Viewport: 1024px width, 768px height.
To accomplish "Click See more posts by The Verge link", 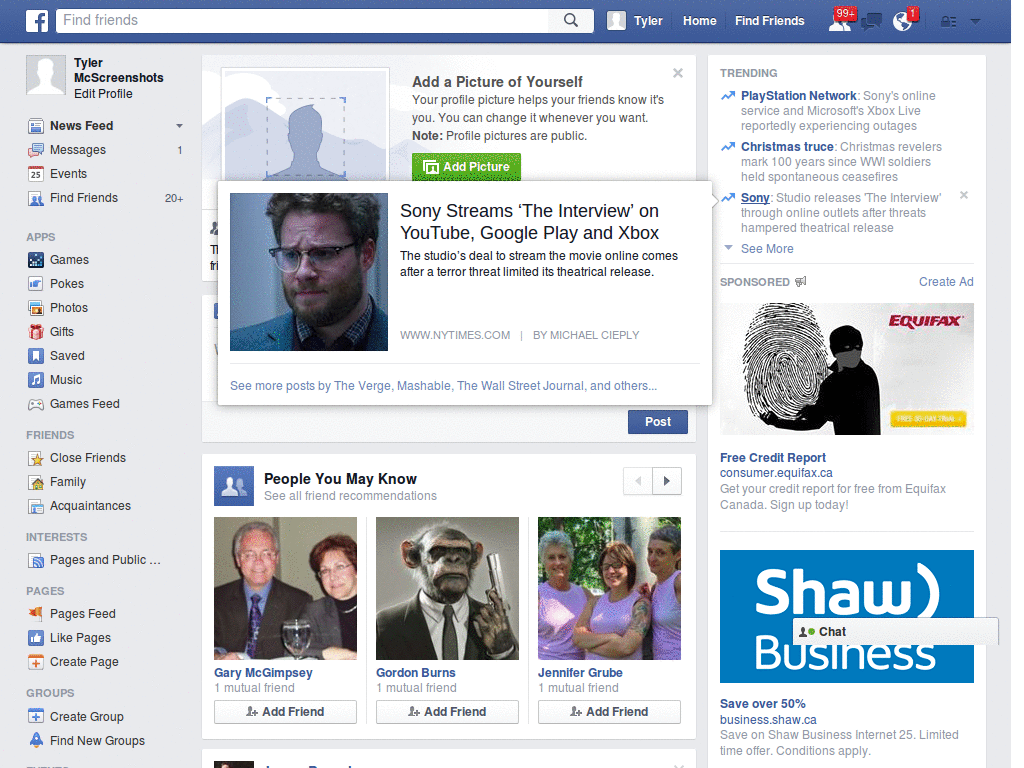I will [443, 386].
